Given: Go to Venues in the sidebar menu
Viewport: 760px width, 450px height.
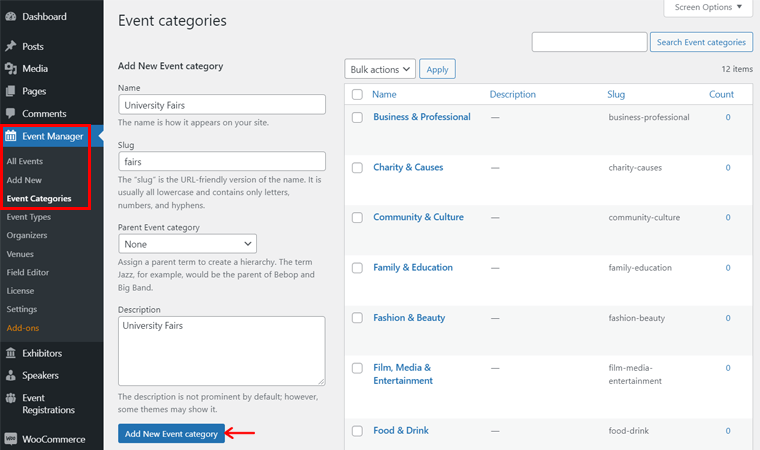Looking at the screenshot, I should (21, 254).
